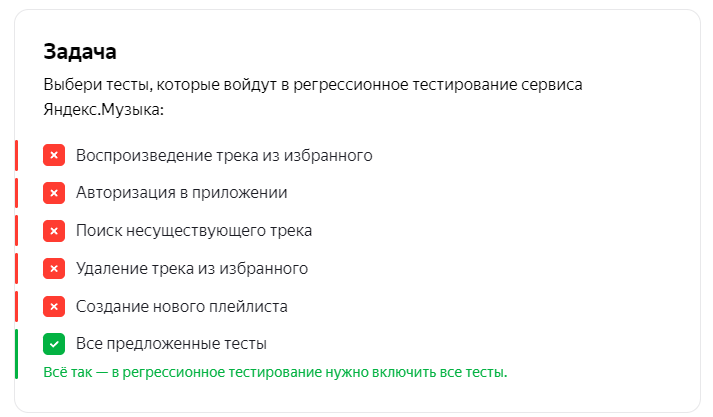Click the task description starting with Выбери тесты

(313, 97)
